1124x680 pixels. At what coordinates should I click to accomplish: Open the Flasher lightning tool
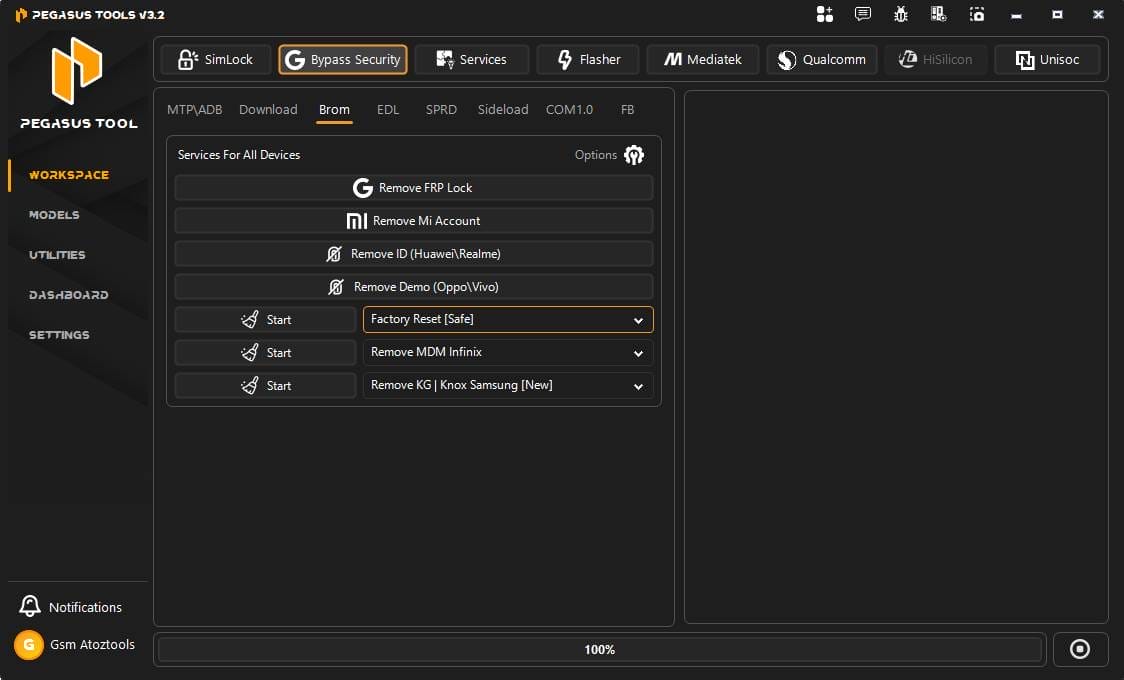pos(588,59)
